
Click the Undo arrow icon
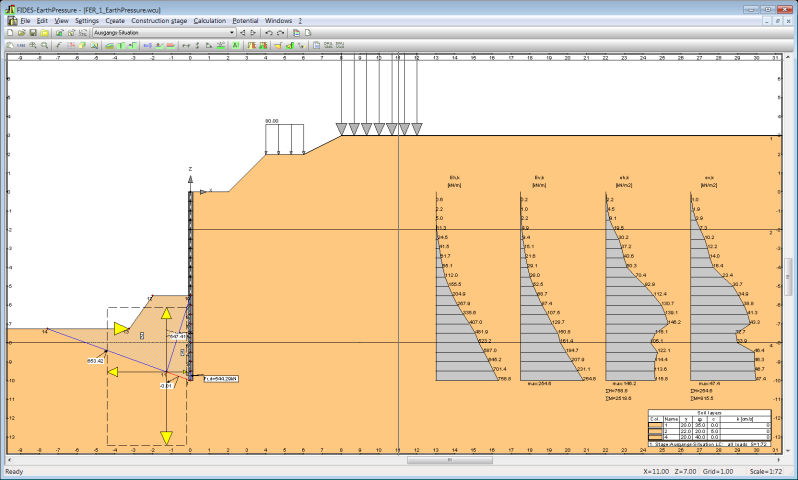[269, 33]
